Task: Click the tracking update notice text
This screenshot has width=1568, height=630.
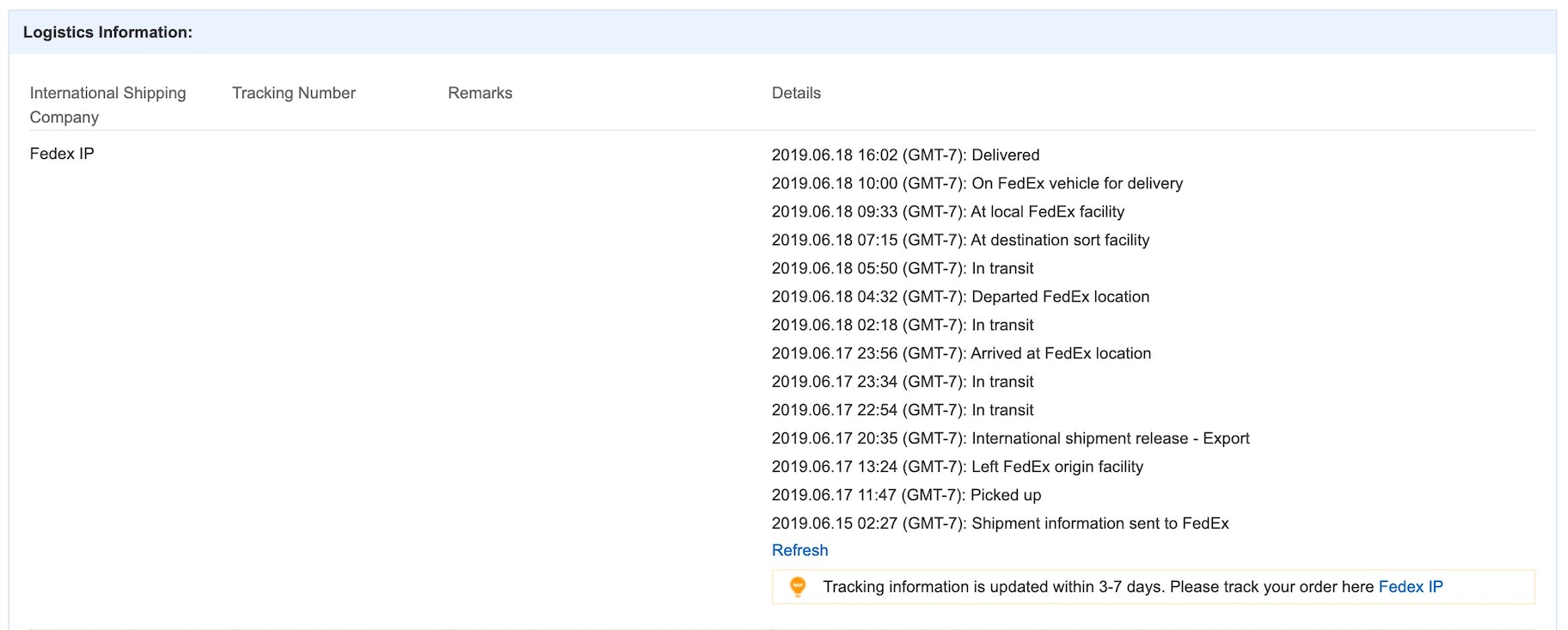Action: click(x=1099, y=587)
